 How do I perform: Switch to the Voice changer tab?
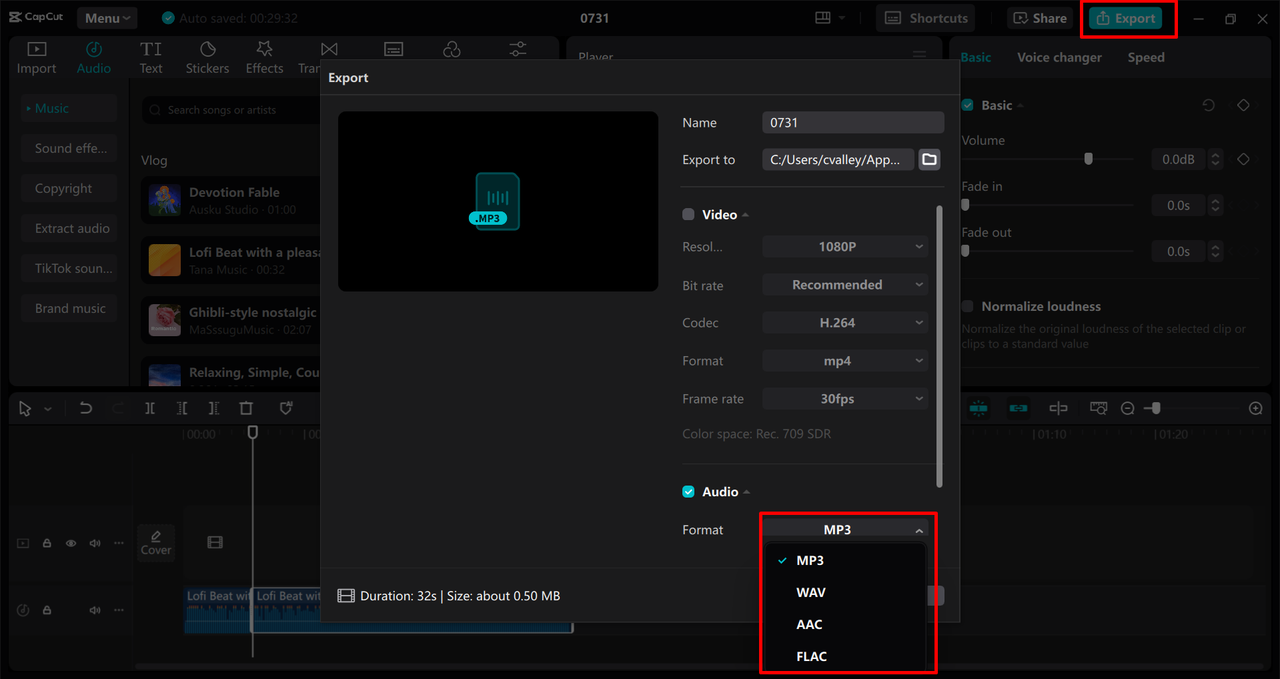point(1059,57)
